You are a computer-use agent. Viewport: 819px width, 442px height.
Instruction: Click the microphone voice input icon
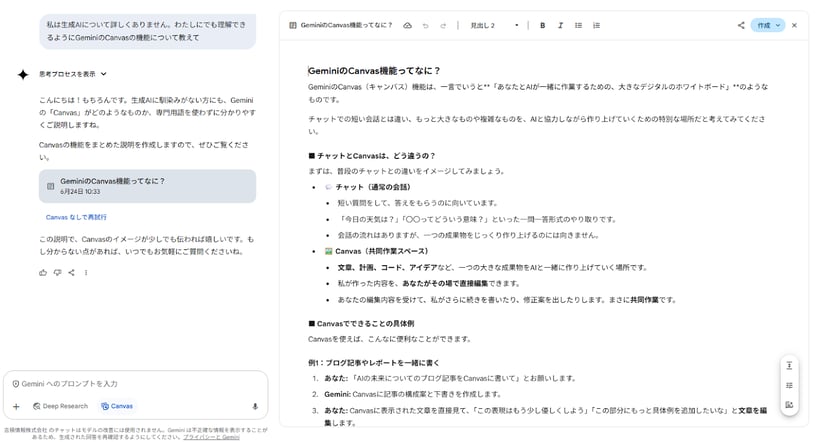(255, 406)
